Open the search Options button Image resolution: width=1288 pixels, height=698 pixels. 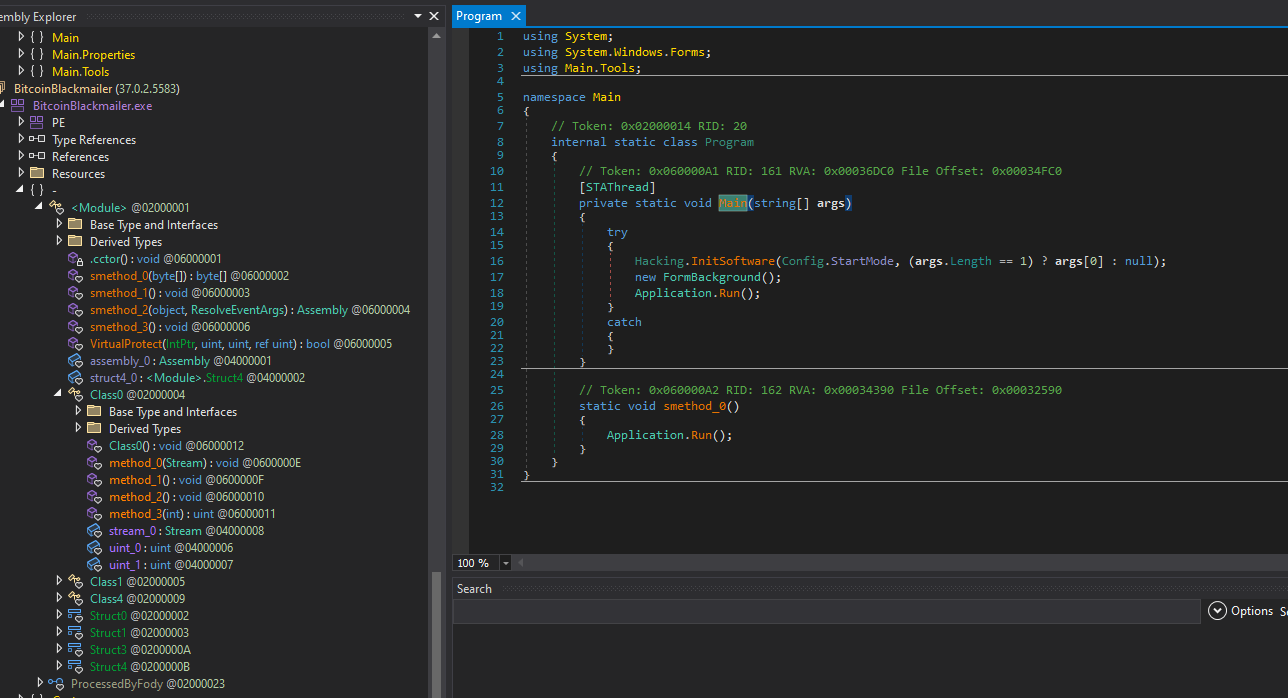click(1240, 611)
